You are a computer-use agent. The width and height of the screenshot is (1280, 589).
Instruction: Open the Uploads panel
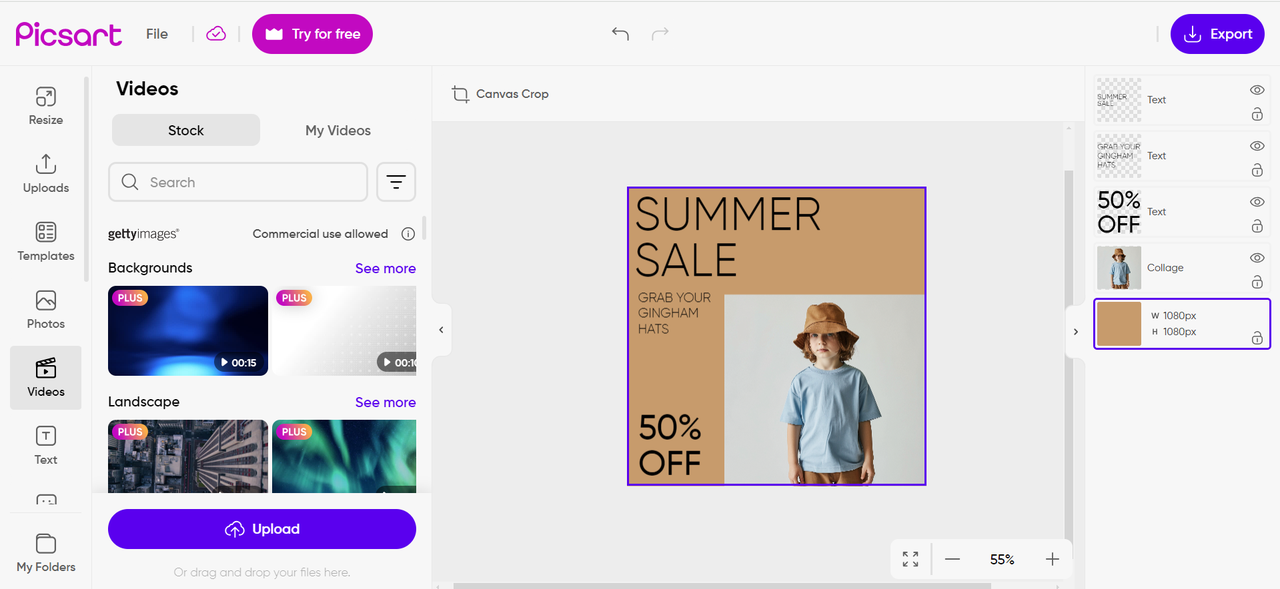coord(45,174)
